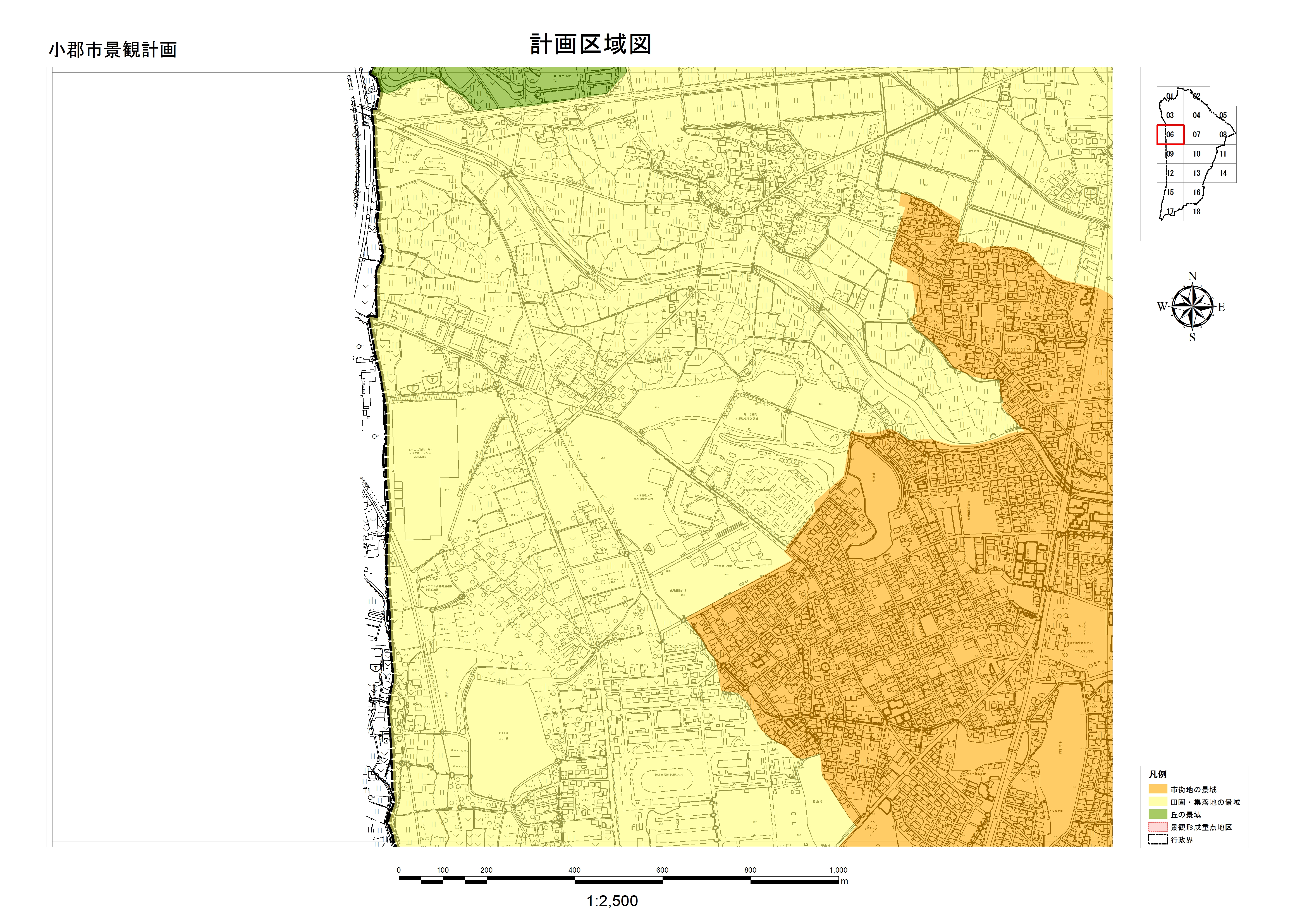Screen dimensions: 1307x924
Task: Click the pink dashed 景観形成重点地区 legend symbol
Action: 1158,827
